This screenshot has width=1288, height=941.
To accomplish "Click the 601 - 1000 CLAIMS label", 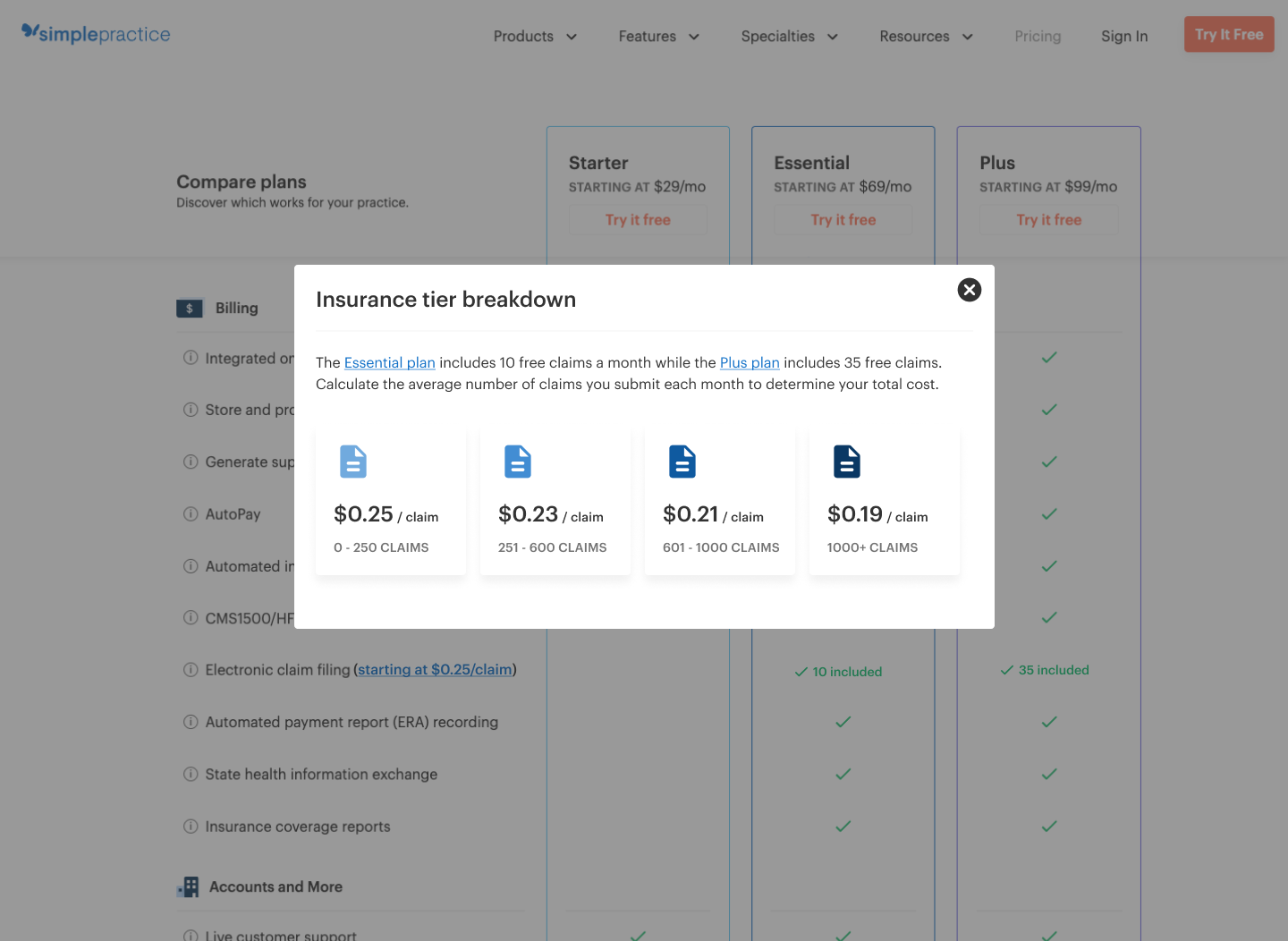I will 721,547.
